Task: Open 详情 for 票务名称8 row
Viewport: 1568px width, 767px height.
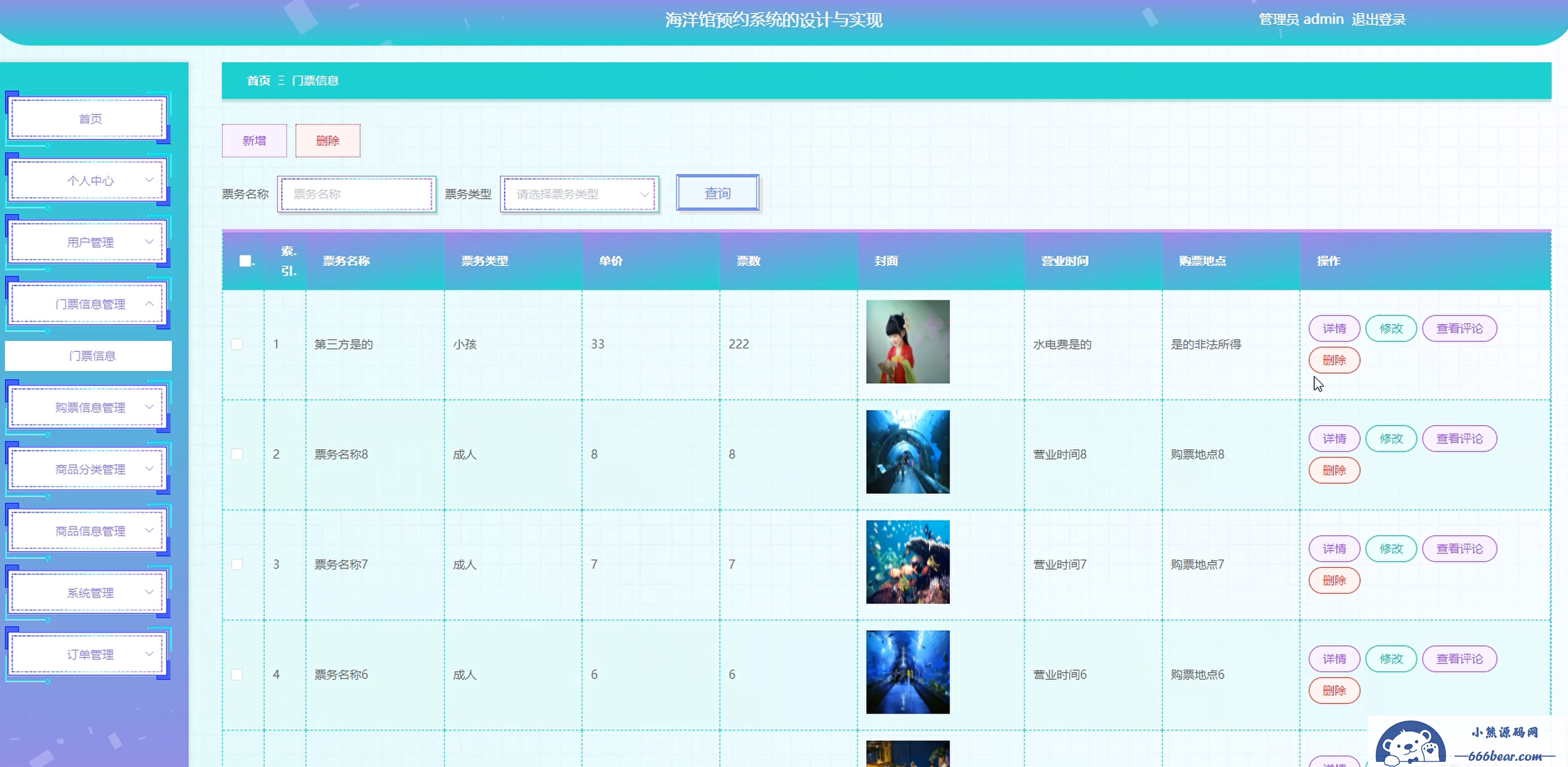Action: (x=1334, y=439)
